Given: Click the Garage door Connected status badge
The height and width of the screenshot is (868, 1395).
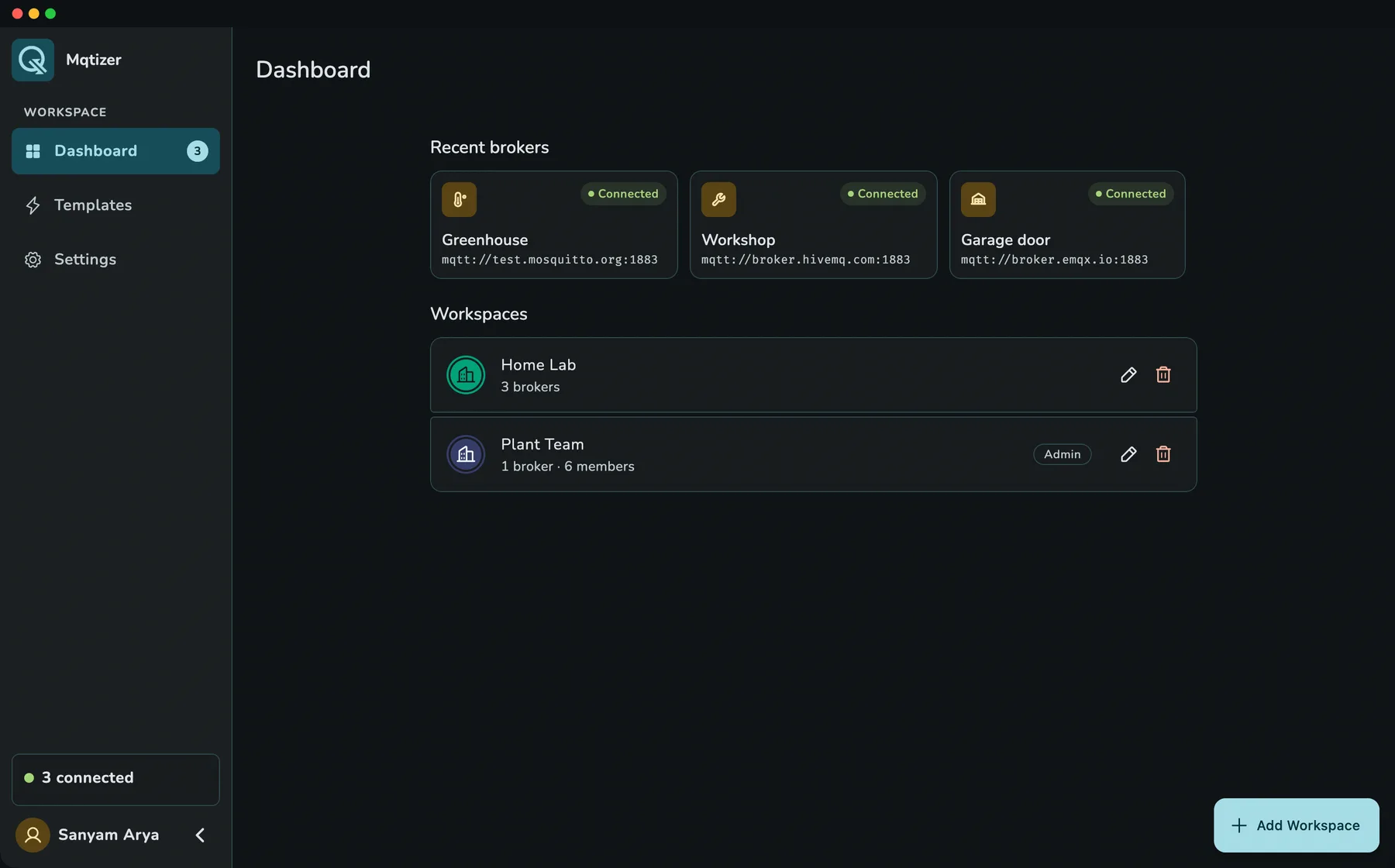Looking at the screenshot, I should pos(1131,194).
